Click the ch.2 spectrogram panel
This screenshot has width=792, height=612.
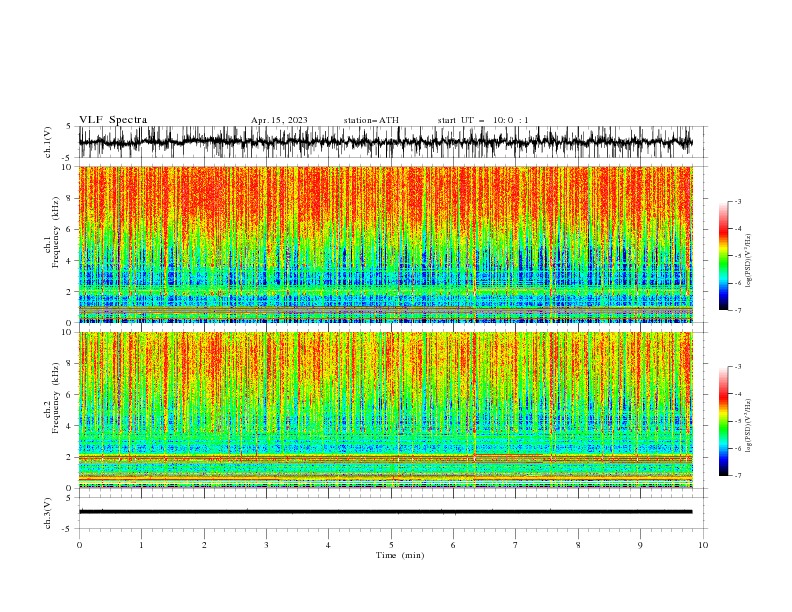385,410
